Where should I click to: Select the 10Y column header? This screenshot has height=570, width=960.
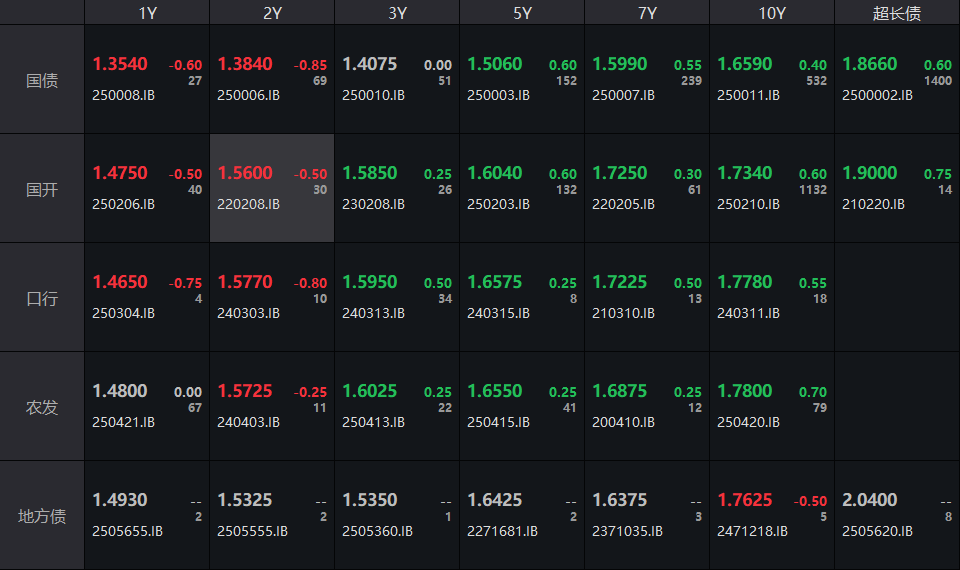click(x=771, y=12)
